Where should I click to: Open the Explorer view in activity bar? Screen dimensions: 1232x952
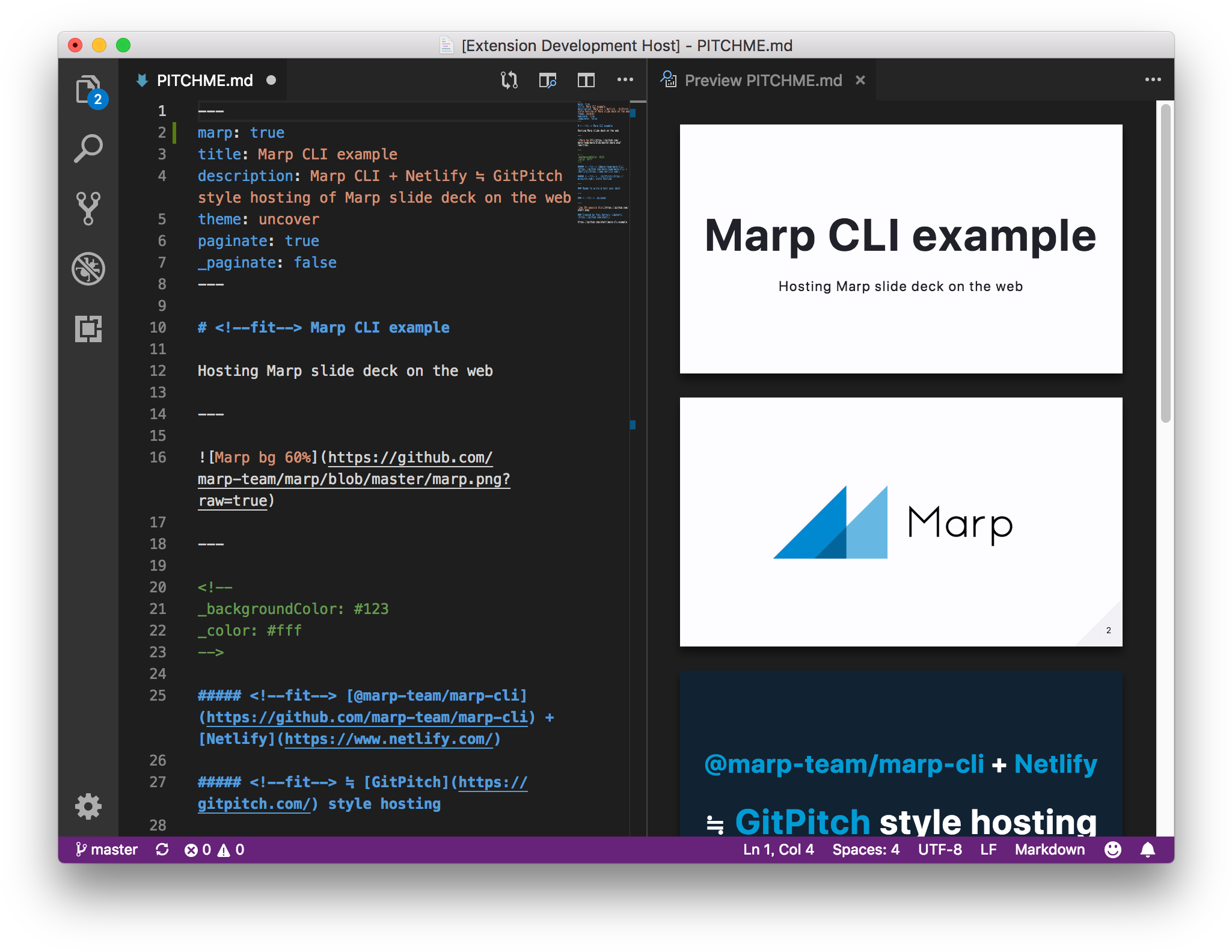88,90
